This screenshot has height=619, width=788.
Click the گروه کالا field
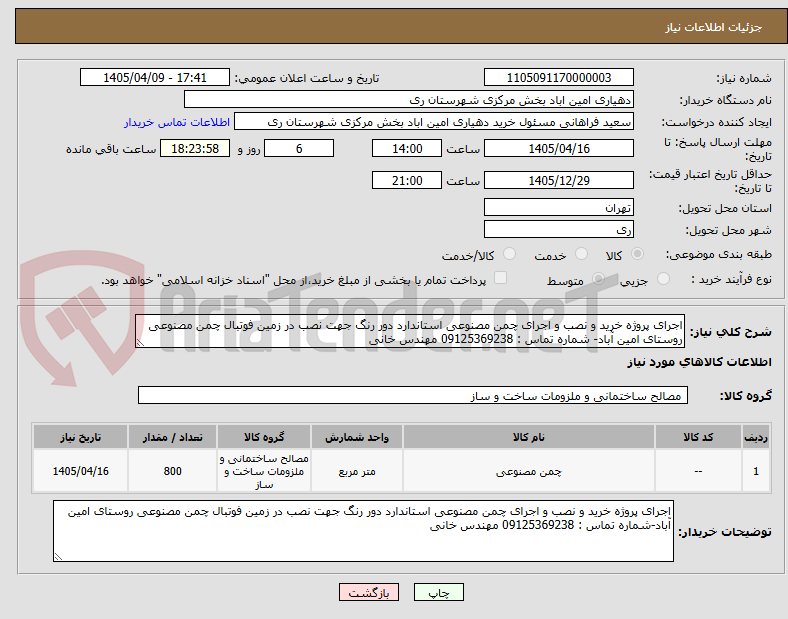(413, 395)
